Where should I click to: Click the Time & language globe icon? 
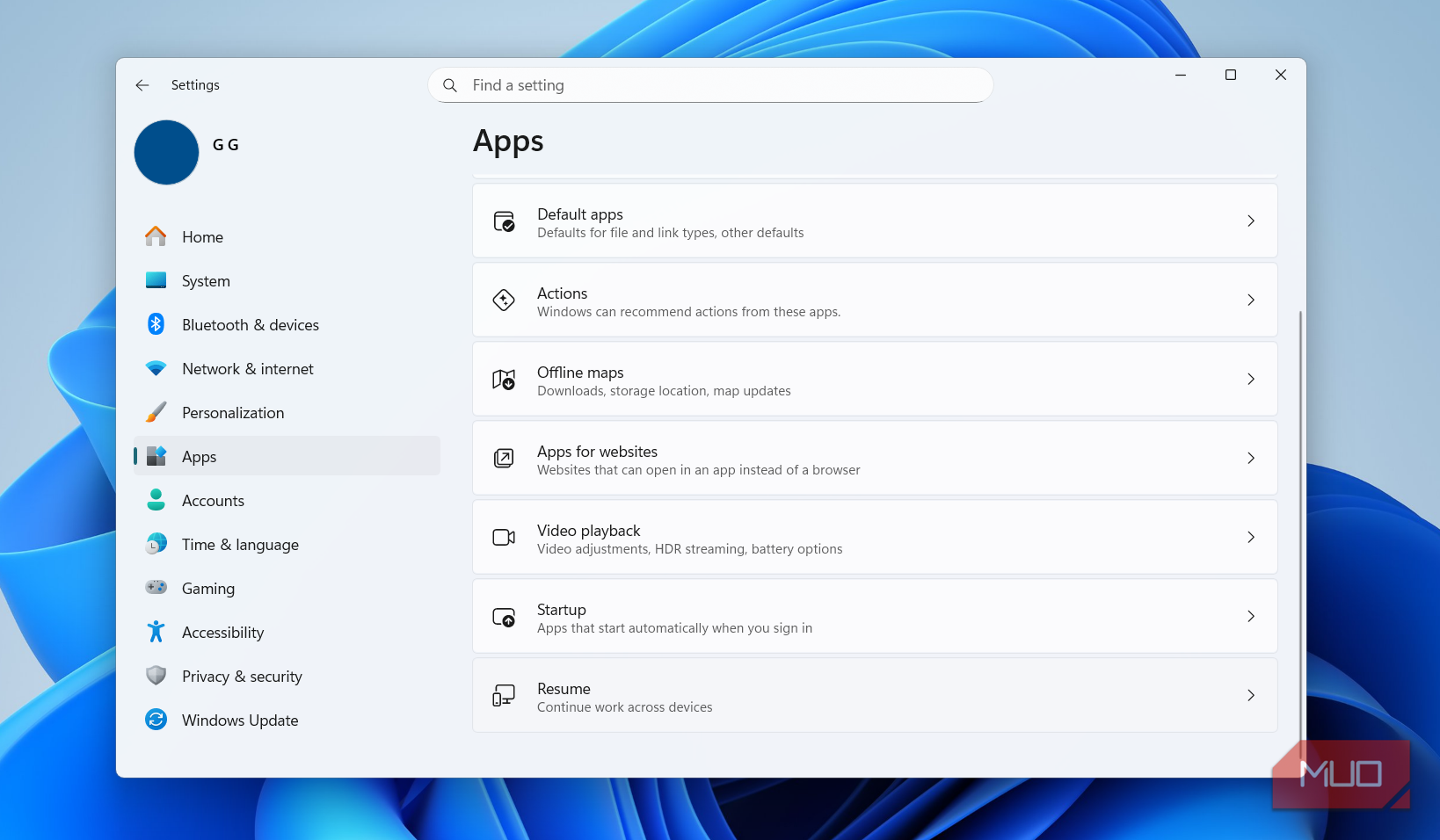[156, 544]
